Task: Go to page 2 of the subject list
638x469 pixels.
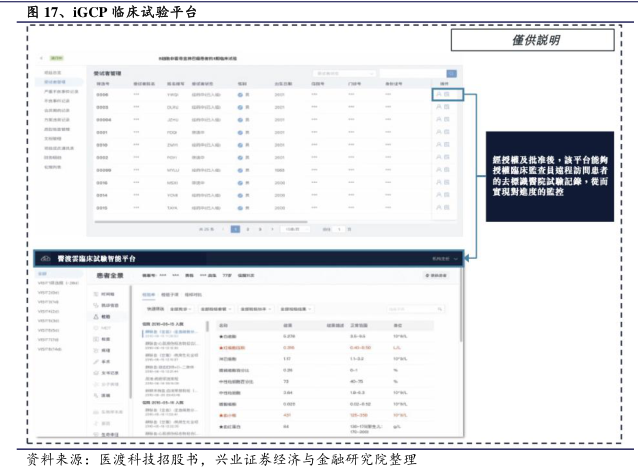Action: point(248,229)
